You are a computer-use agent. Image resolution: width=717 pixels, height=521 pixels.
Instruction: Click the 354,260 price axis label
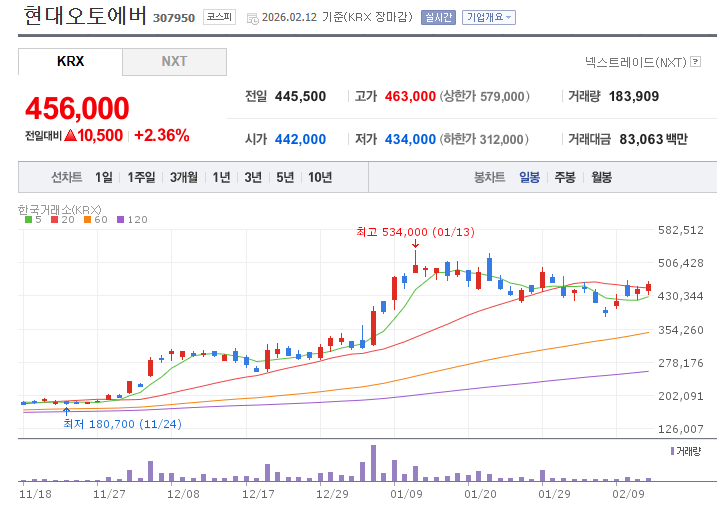tap(680, 330)
